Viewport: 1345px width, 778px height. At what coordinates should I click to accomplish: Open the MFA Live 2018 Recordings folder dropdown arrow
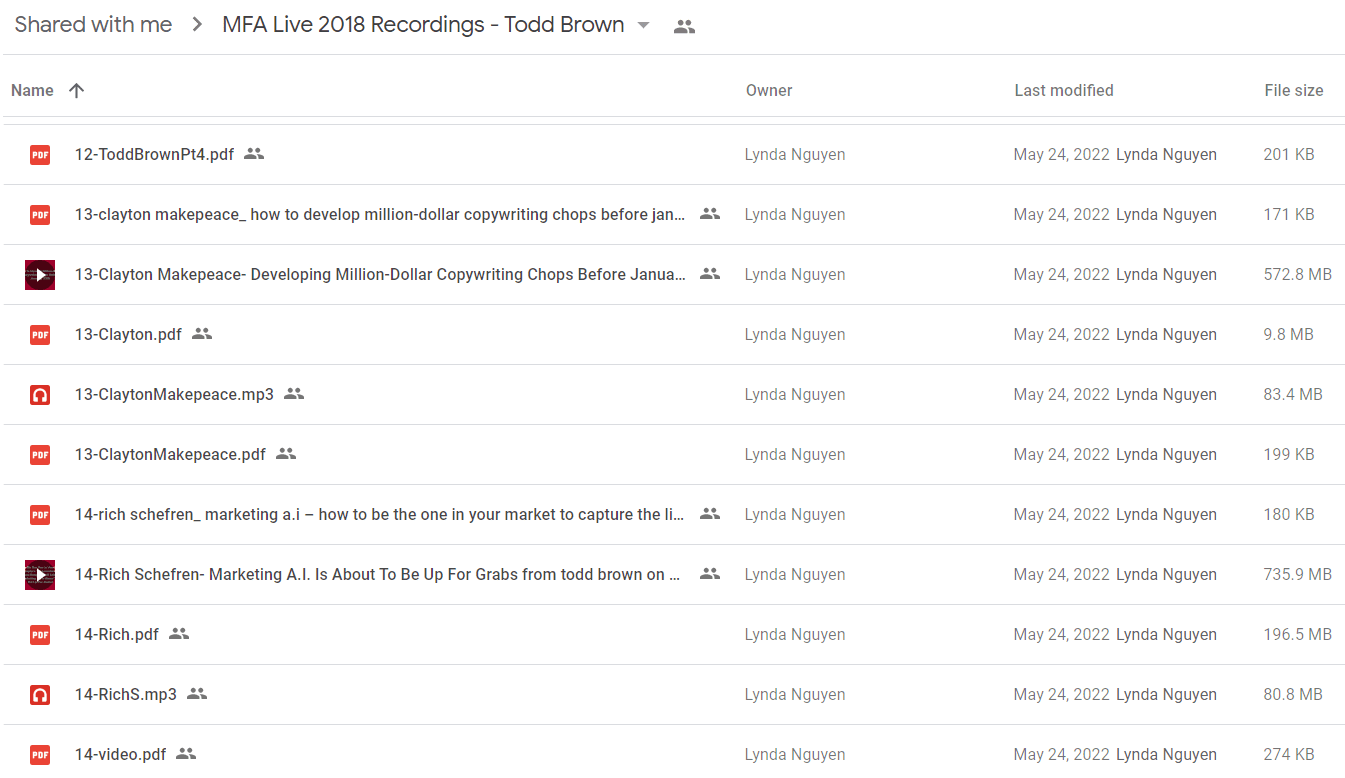(x=643, y=25)
